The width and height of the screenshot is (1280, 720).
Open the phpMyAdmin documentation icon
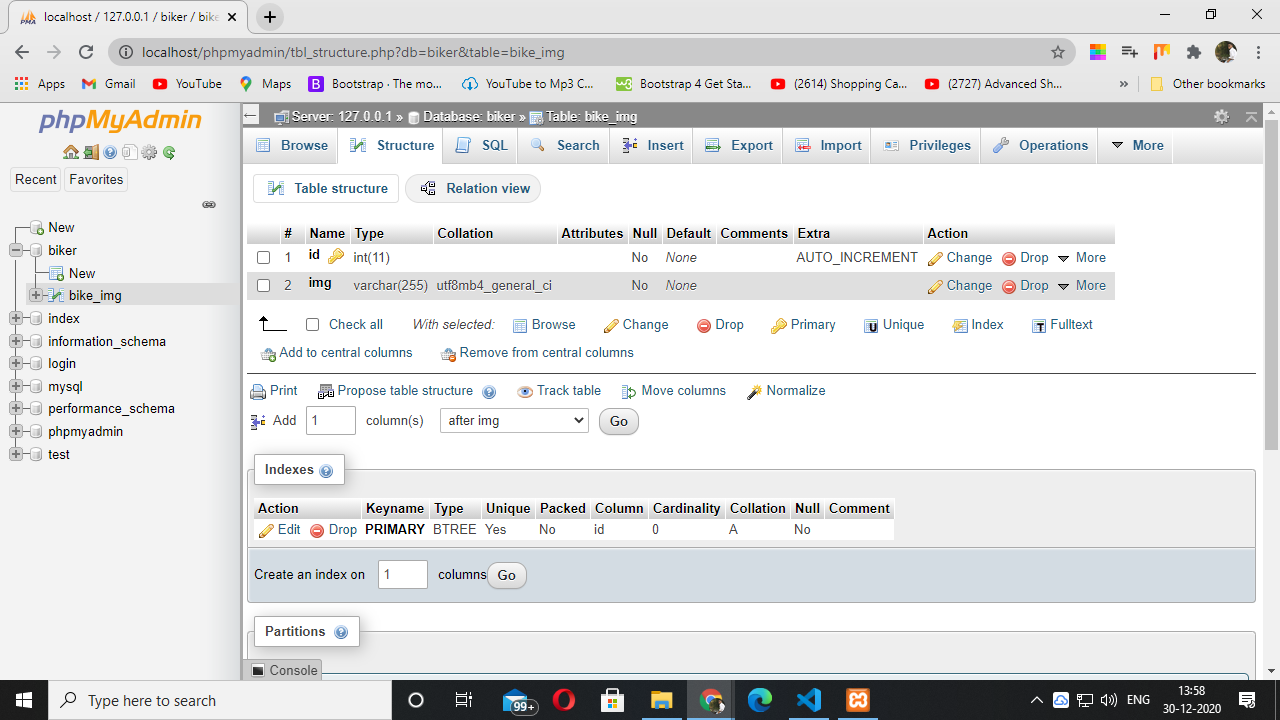110,153
